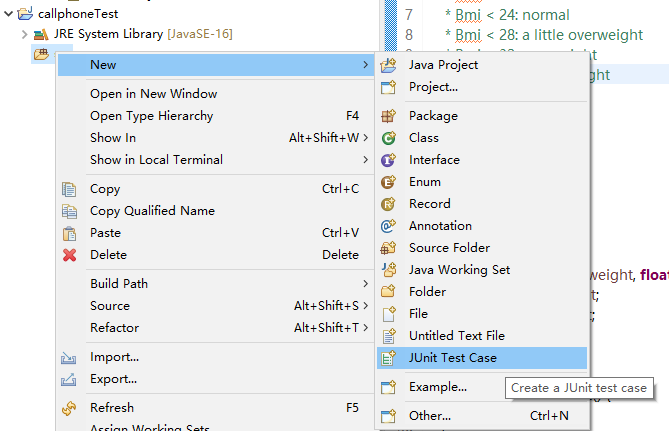This screenshot has height=431, width=669.
Task: Select Untitled Text File entry
Action: (x=482, y=336)
